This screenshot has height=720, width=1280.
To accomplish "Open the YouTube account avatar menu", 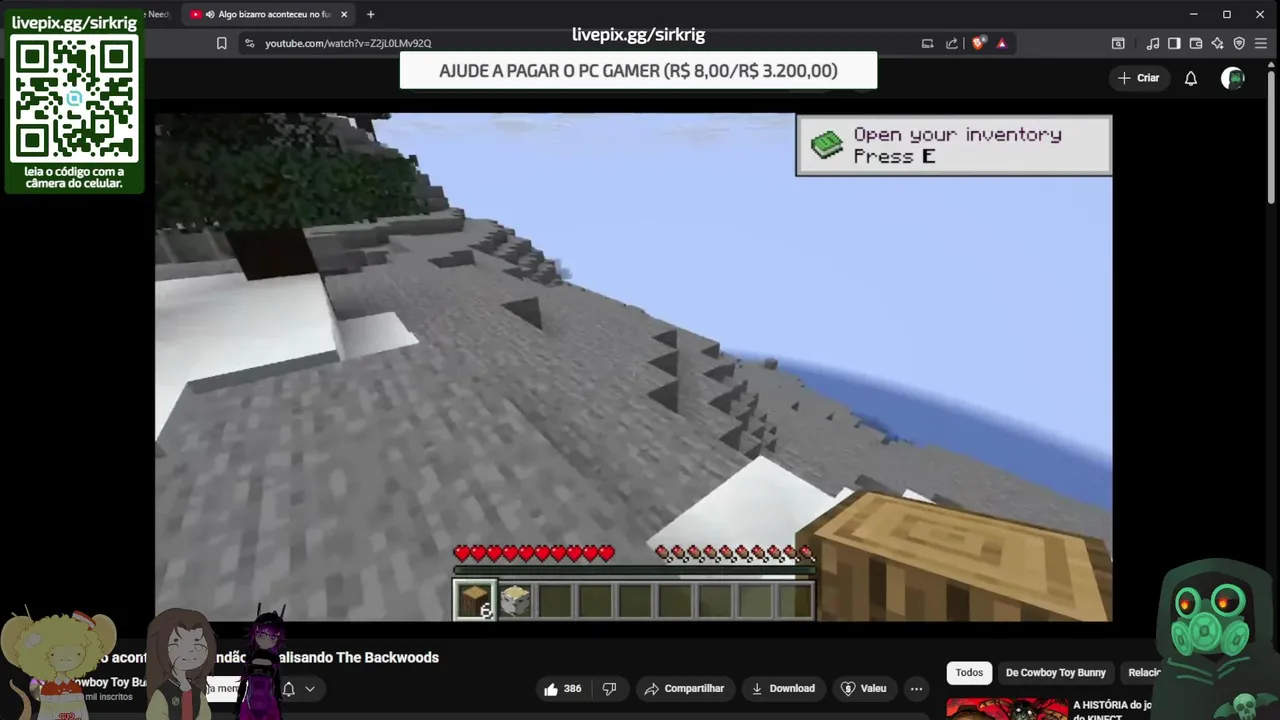I will (1233, 78).
